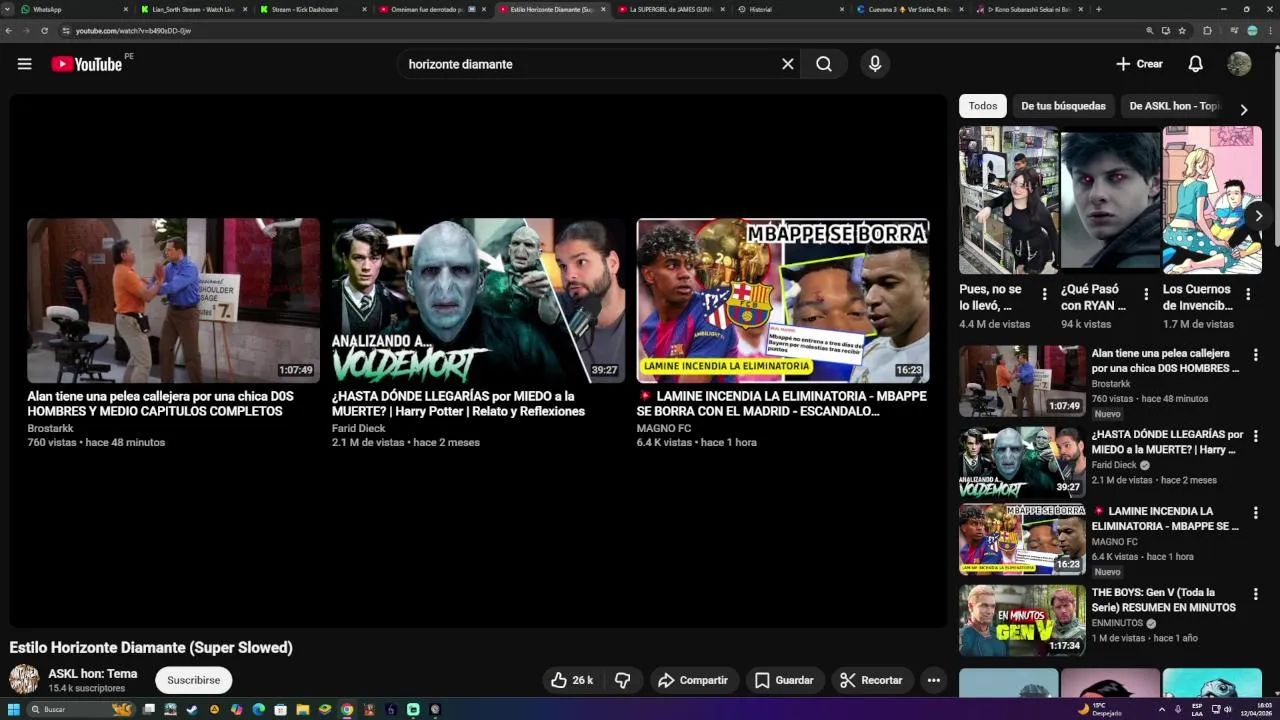Open Chrome three-dot menu

tap(1270, 31)
